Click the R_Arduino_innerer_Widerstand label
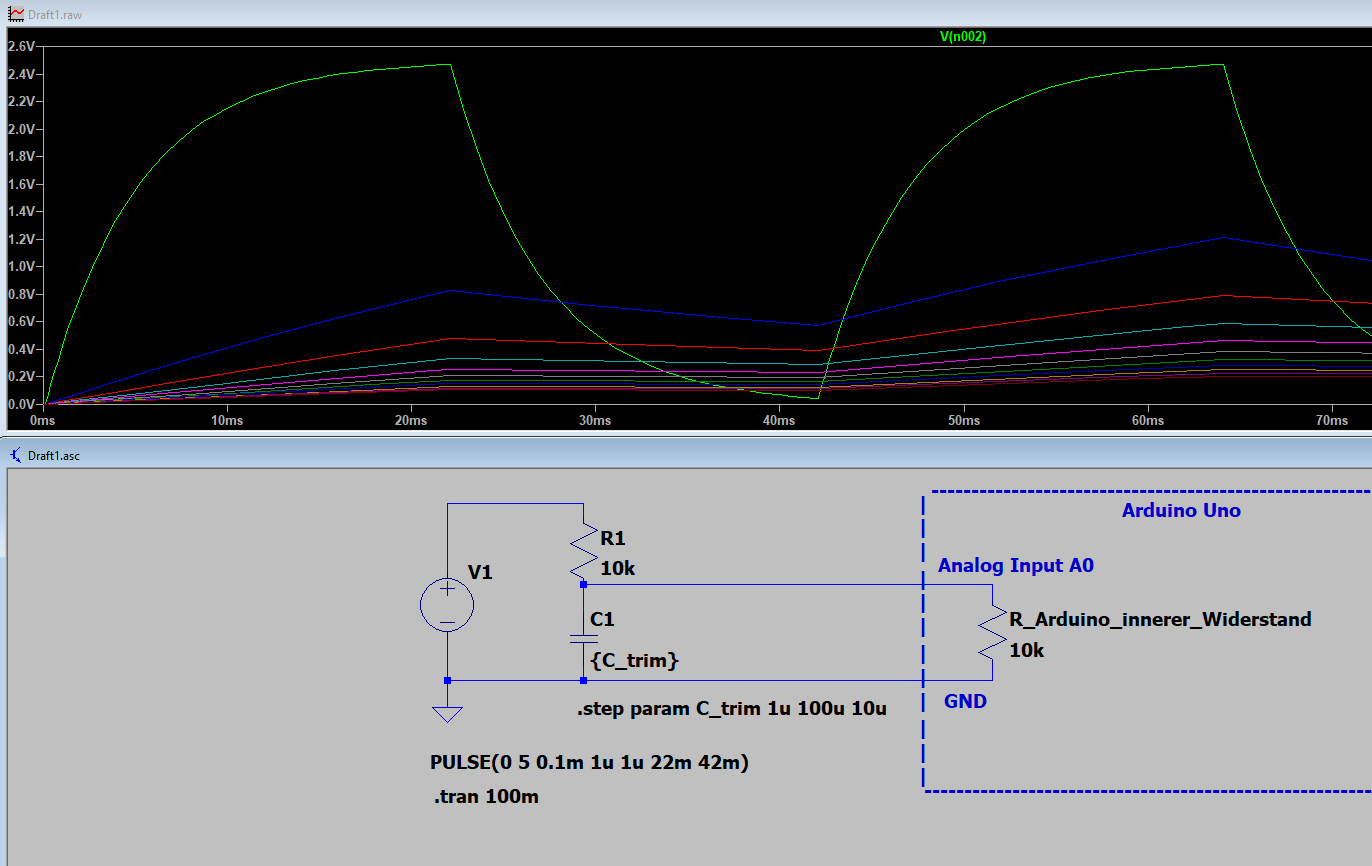 click(x=1160, y=620)
